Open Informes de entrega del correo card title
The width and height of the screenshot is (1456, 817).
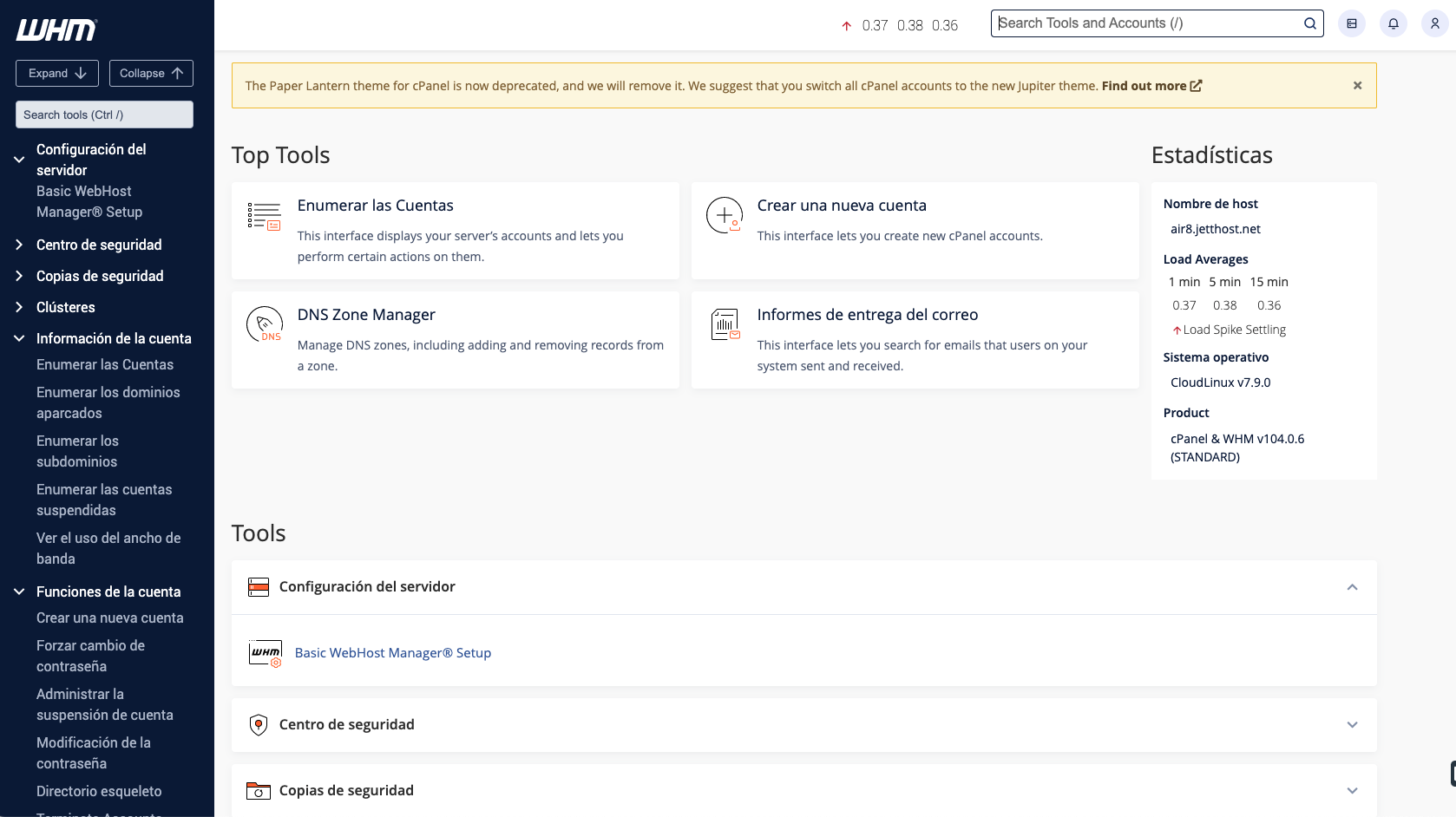point(868,315)
